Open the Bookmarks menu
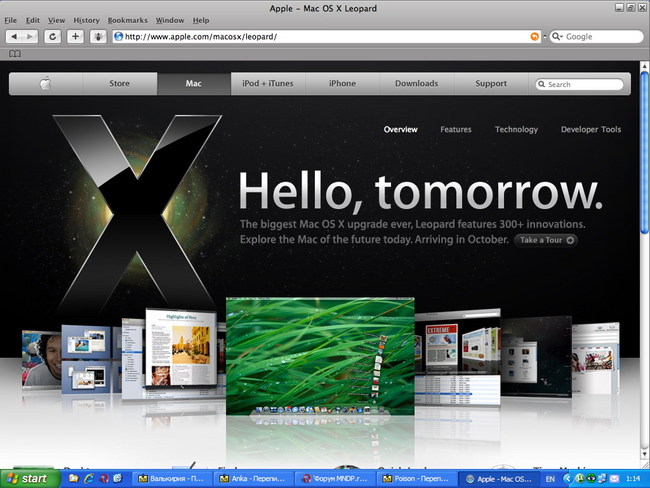Image resolution: width=650 pixels, height=488 pixels. click(x=127, y=20)
